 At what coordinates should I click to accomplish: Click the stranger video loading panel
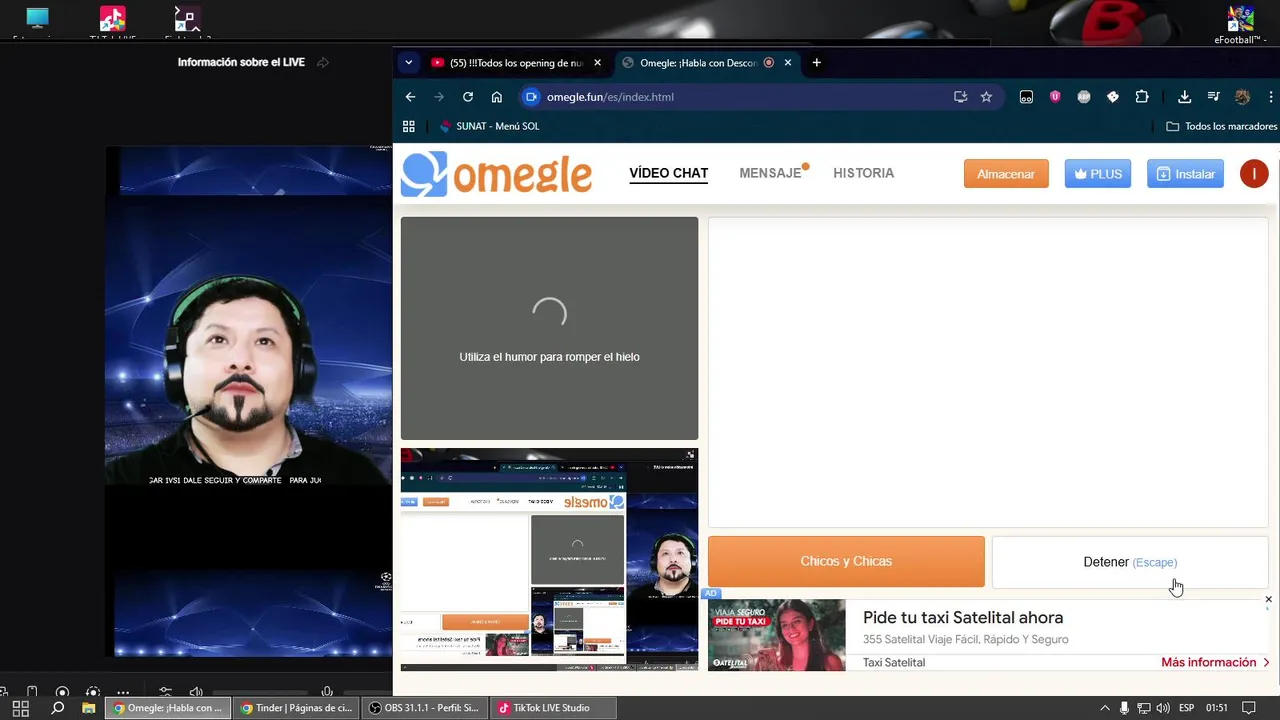point(549,328)
